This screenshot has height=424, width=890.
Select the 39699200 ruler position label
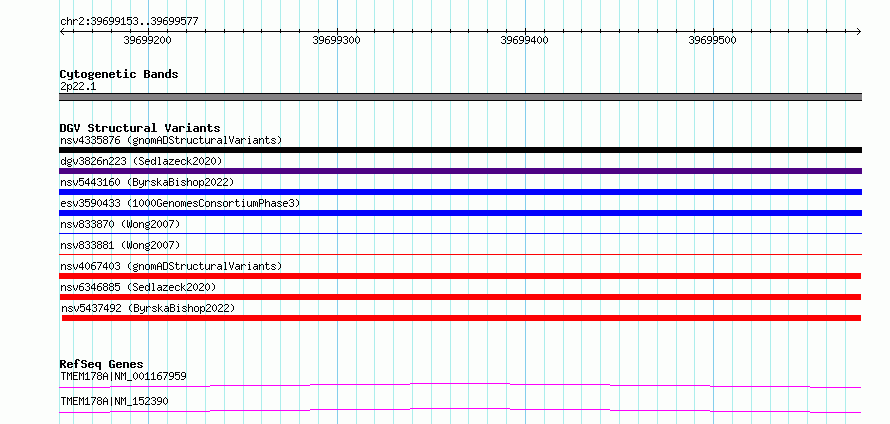[148, 40]
